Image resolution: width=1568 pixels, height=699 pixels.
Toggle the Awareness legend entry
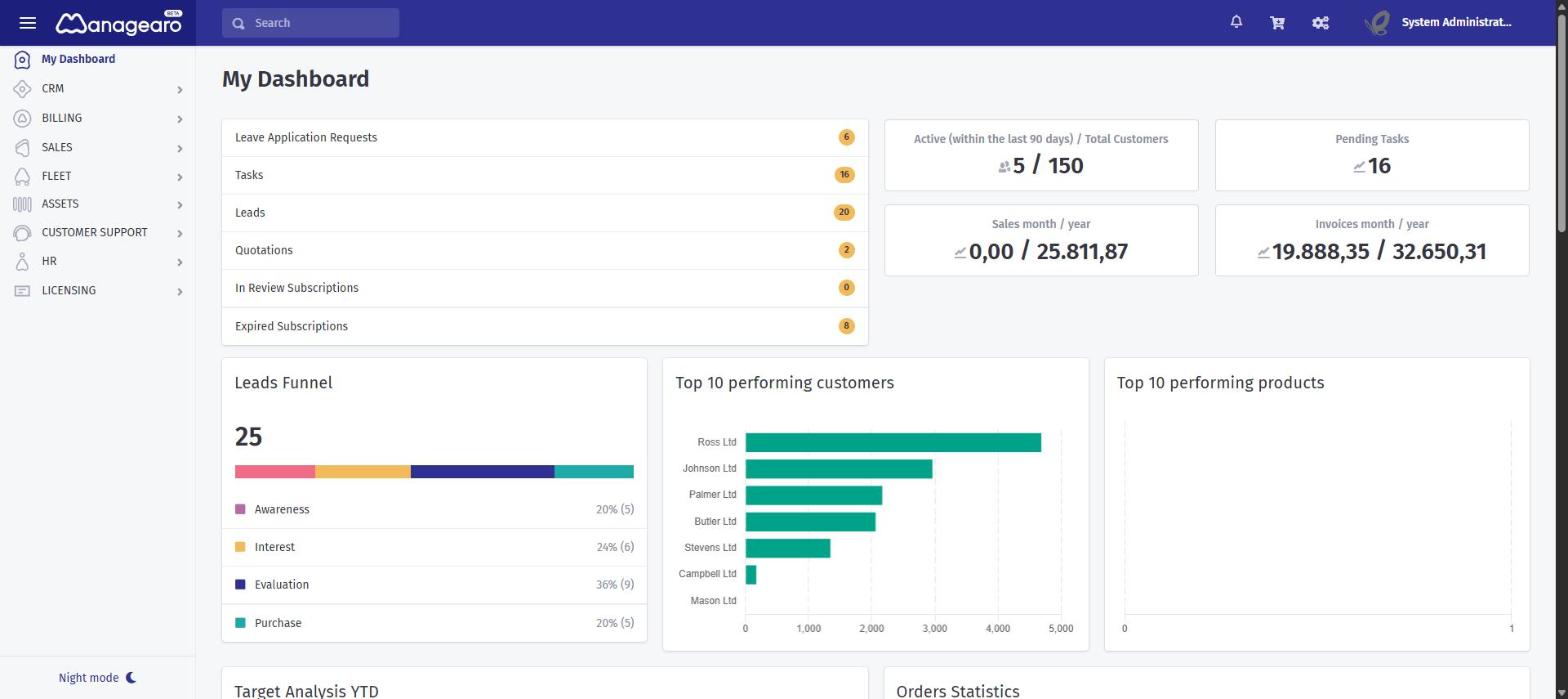(x=272, y=510)
